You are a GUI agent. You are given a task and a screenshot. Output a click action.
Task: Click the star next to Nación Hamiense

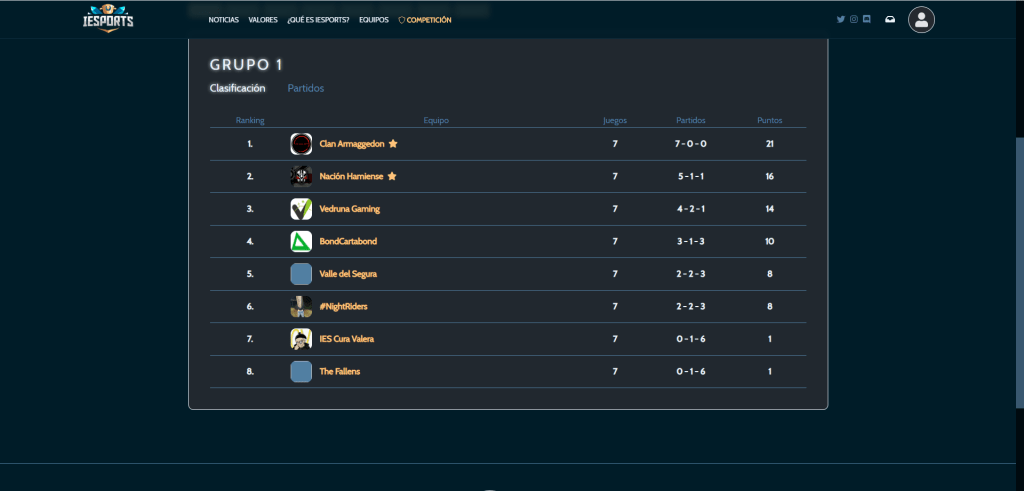392,177
